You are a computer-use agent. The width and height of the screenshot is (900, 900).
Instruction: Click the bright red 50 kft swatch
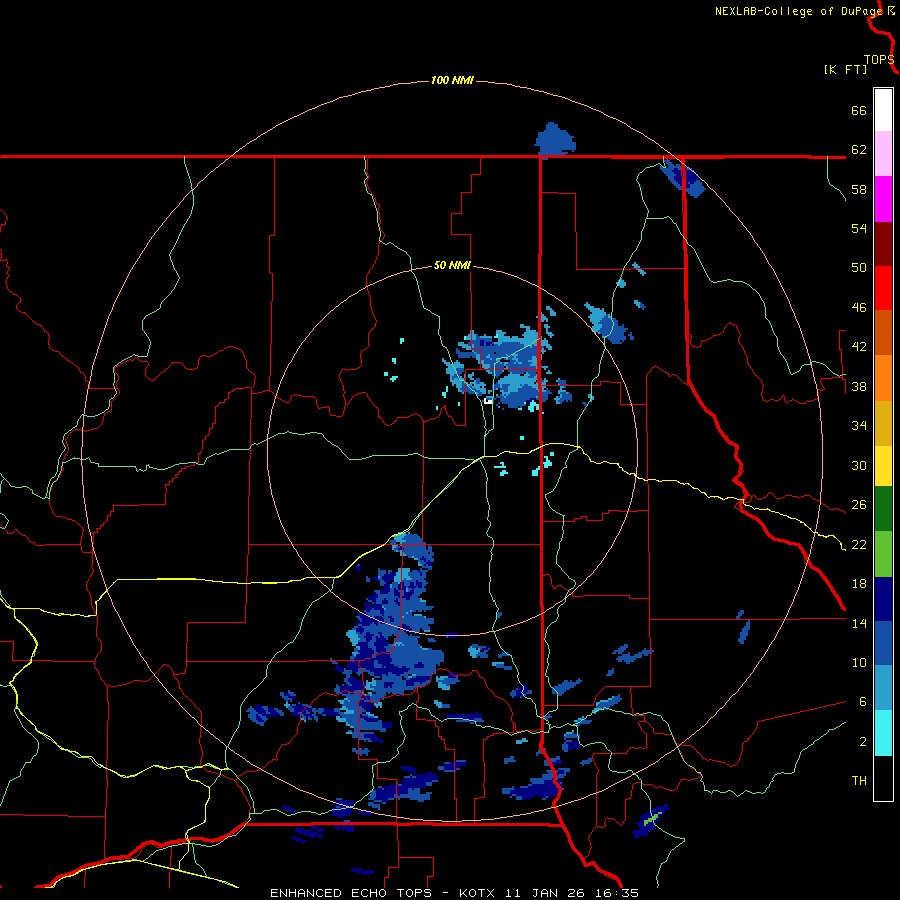tap(883, 288)
